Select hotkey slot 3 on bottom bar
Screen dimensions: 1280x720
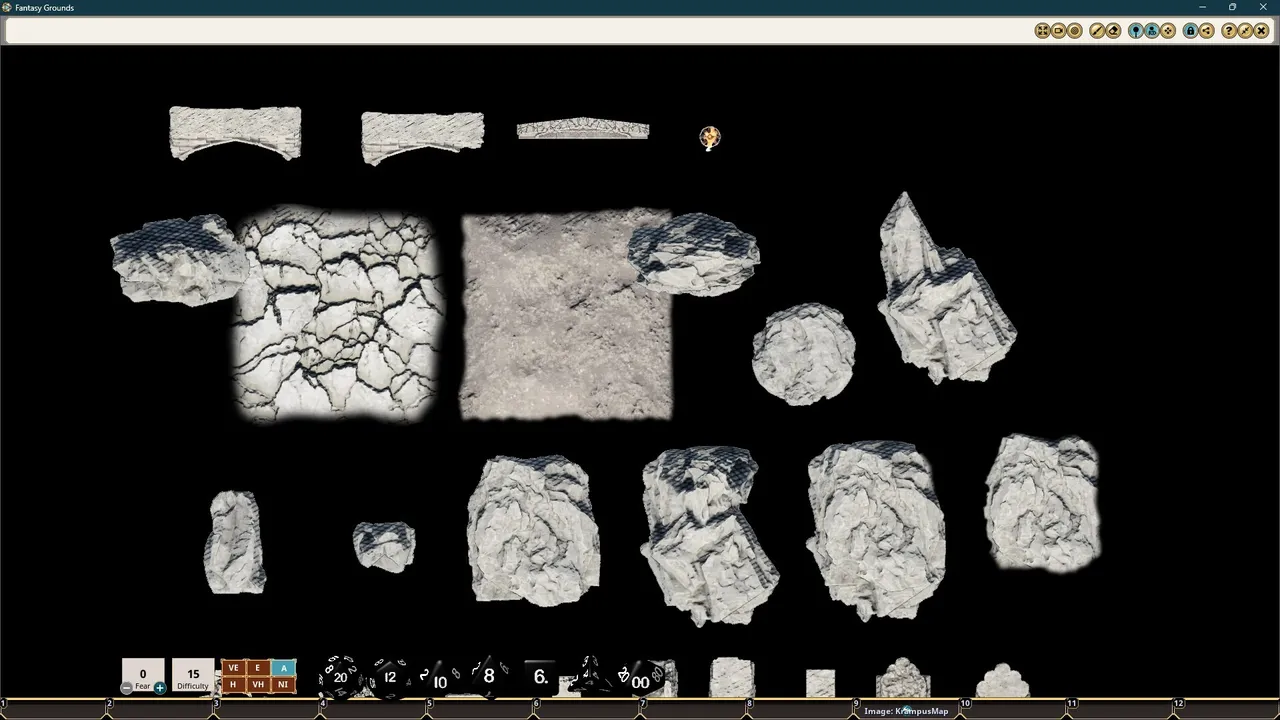pos(266,708)
